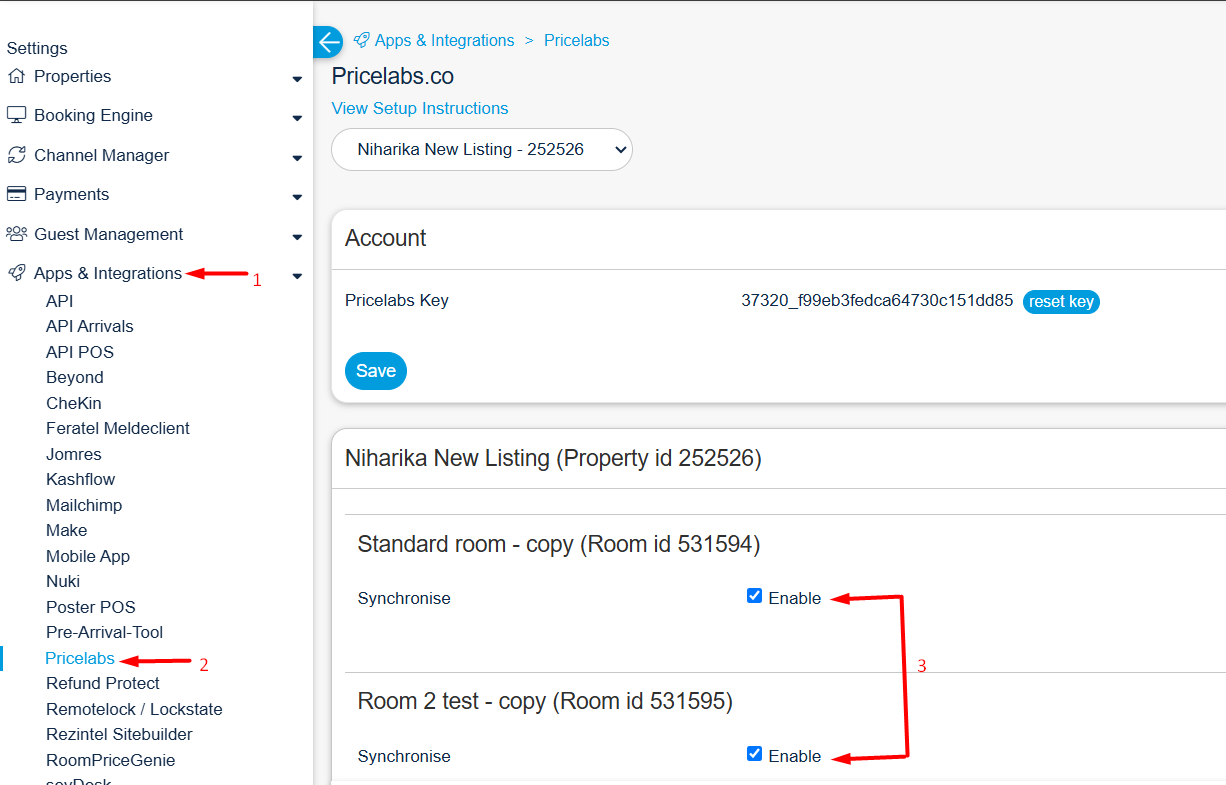Click the Pricelabs.co page heading
Image resolution: width=1226 pixels, height=785 pixels.
click(x=392, y=76)
